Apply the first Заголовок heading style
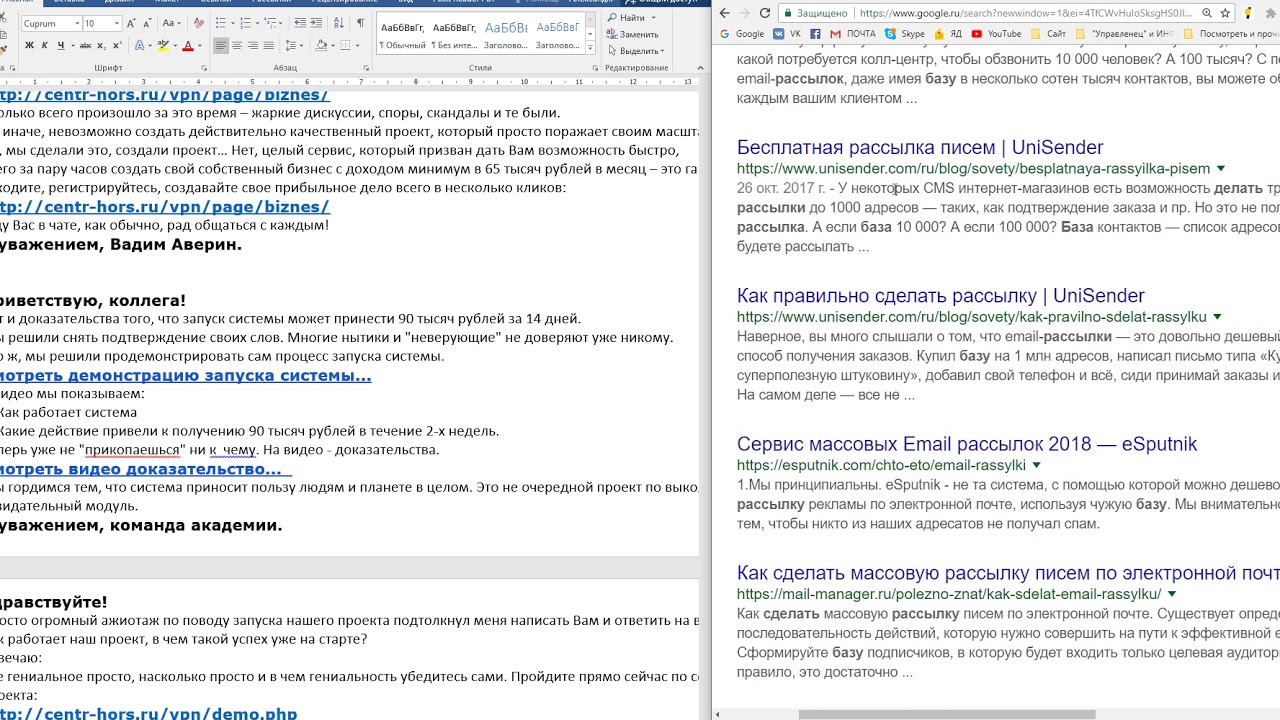1280x720 pixels. [505, 33]
